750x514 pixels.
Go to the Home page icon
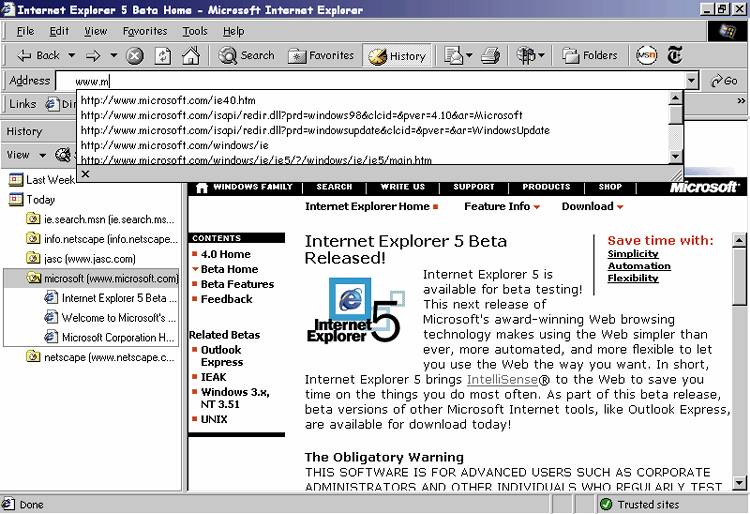191,56
